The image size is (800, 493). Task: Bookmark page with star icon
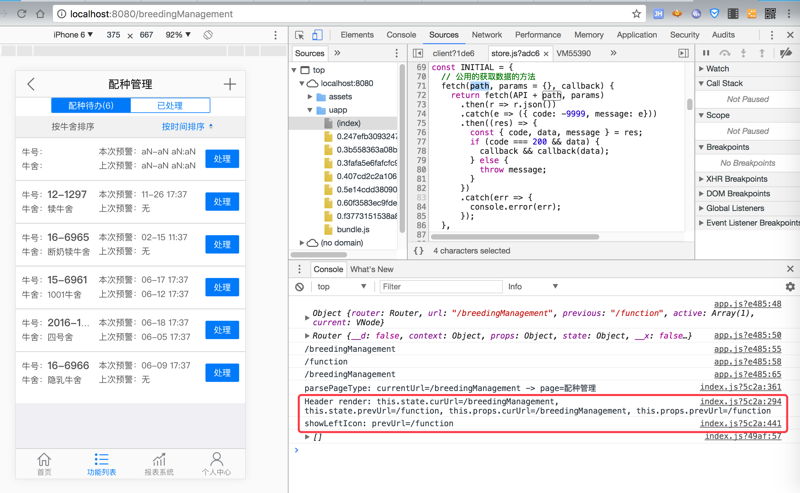[x=636, y=14]
